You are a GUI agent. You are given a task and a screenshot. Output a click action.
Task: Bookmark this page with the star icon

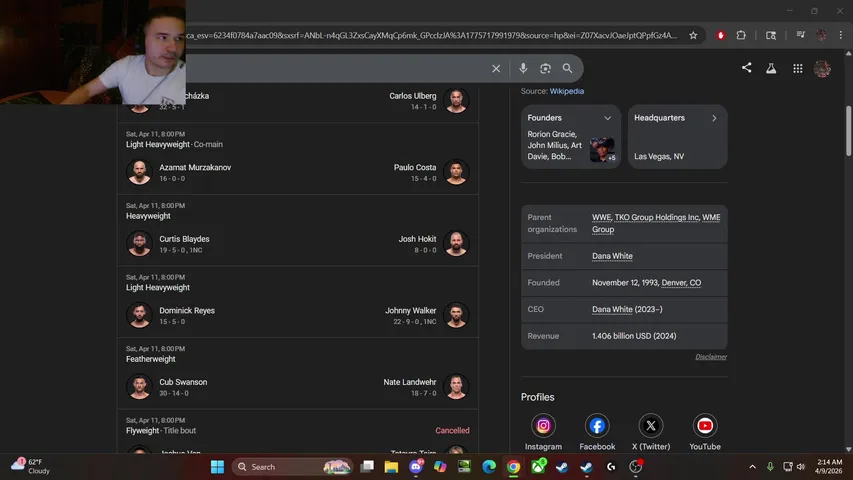[693, 35]
